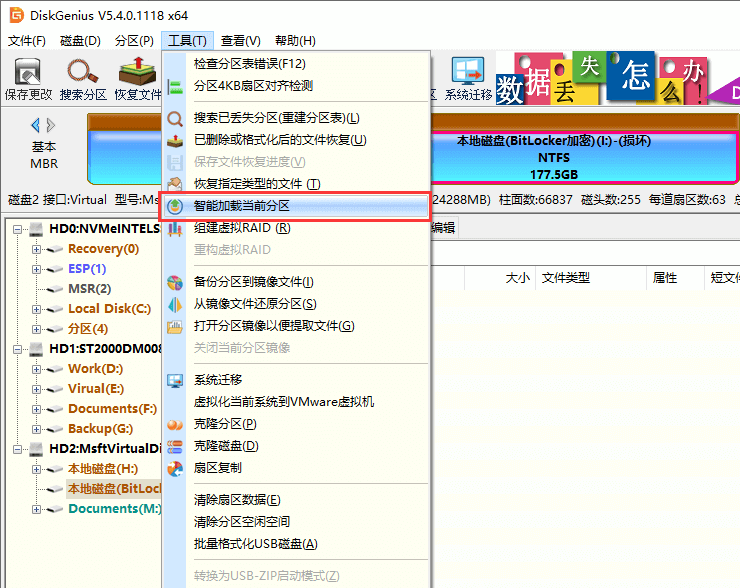
Task: Sort by 文件类型 column header
Action: coord(590,277)
